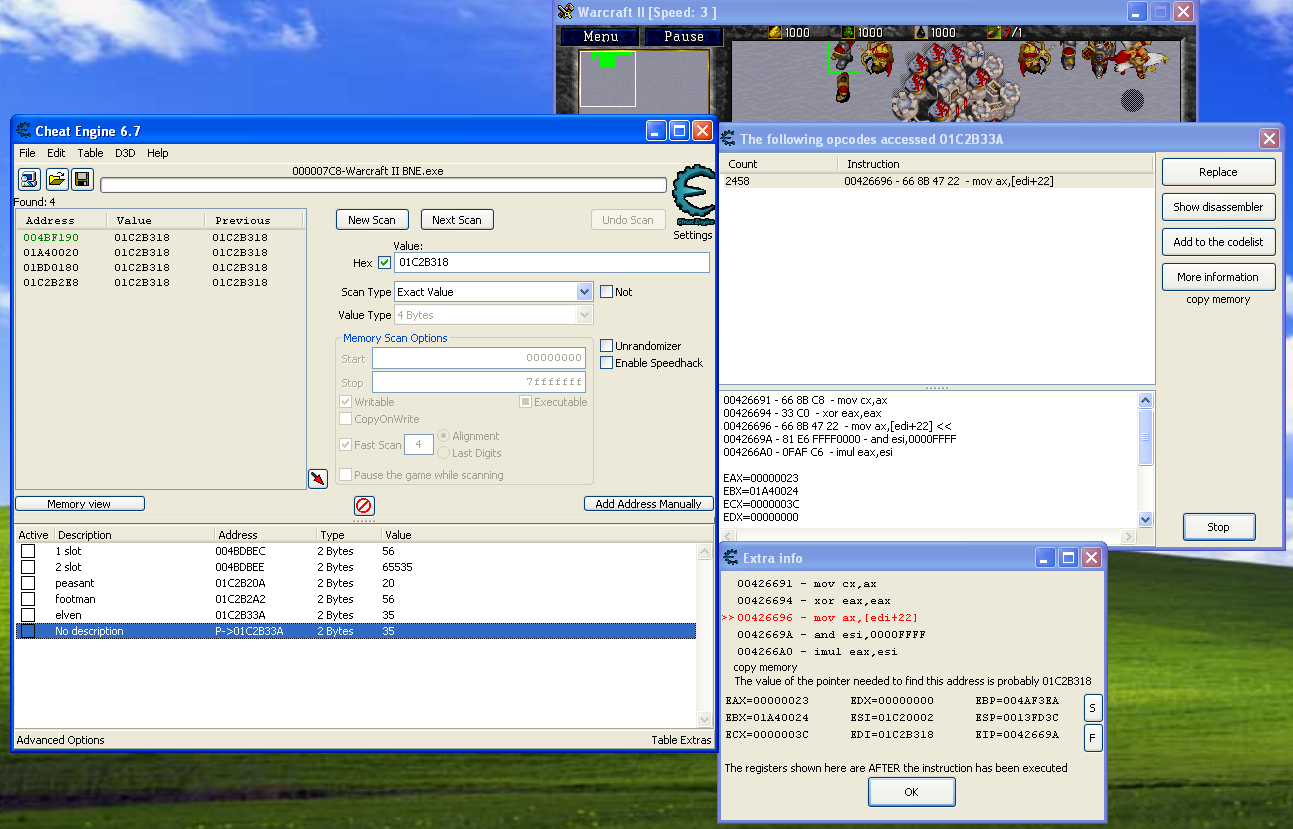The height and width of the screenshot is (829, 1293).
Task: Click the open process (computer) icon
Action: tap(29, 179)
